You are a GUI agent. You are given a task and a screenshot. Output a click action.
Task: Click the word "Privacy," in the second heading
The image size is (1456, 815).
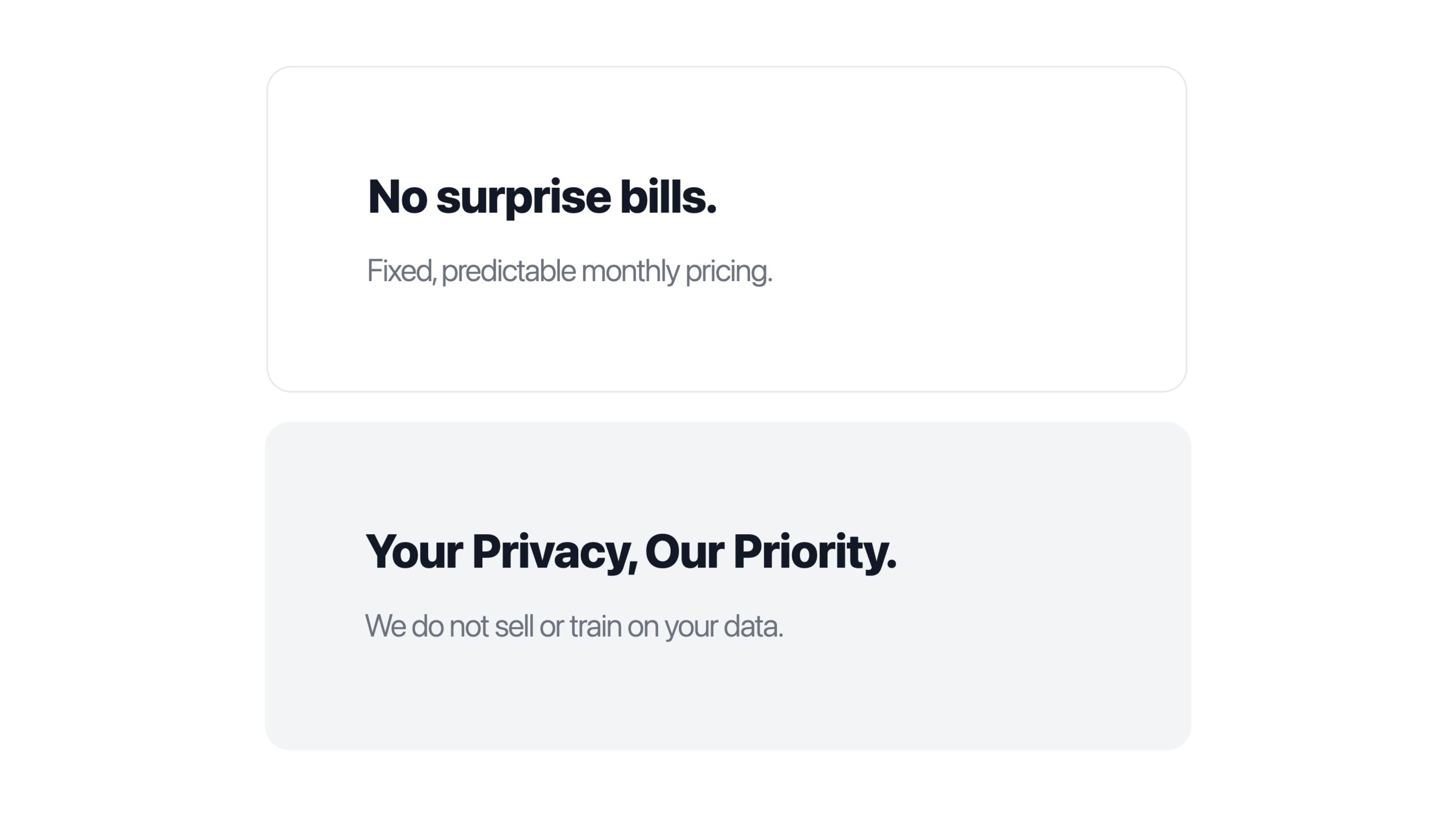[555, 553]
